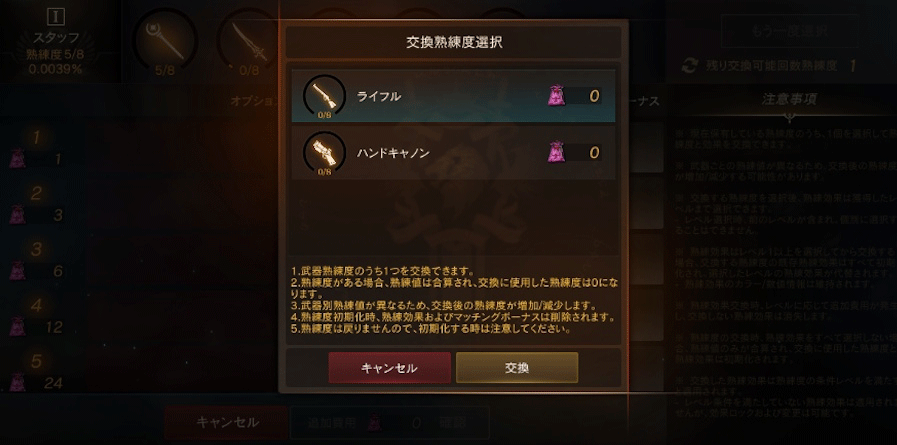
Task: Click the pink pouch icon beside ハンドキャノン
Action: click(x=555, y=153)
